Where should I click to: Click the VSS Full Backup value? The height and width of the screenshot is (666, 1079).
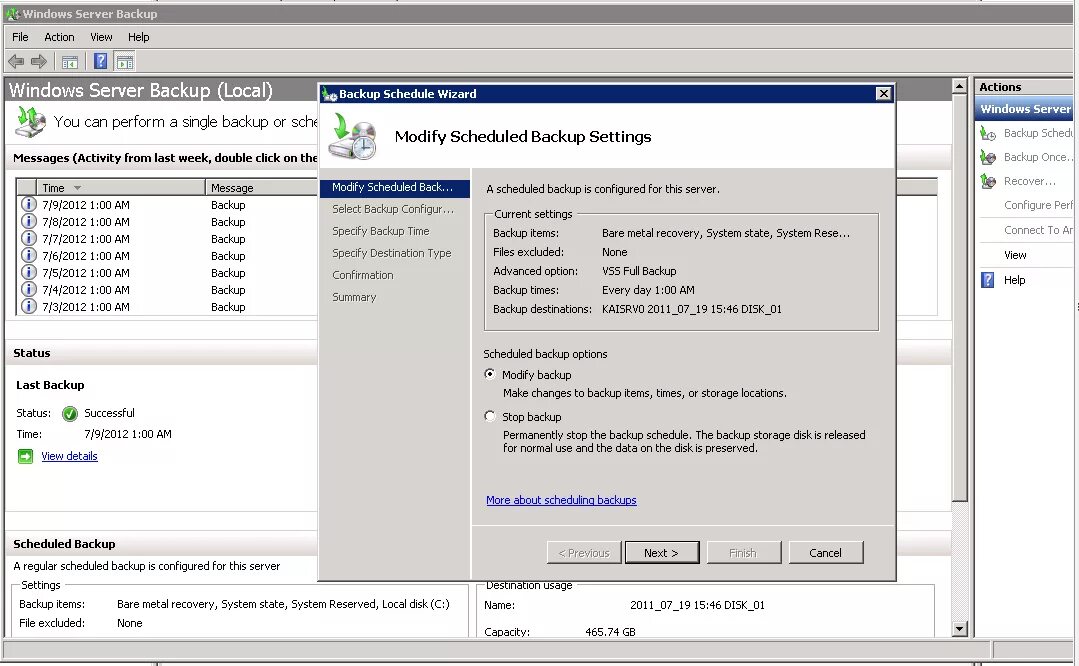[639, 271]
